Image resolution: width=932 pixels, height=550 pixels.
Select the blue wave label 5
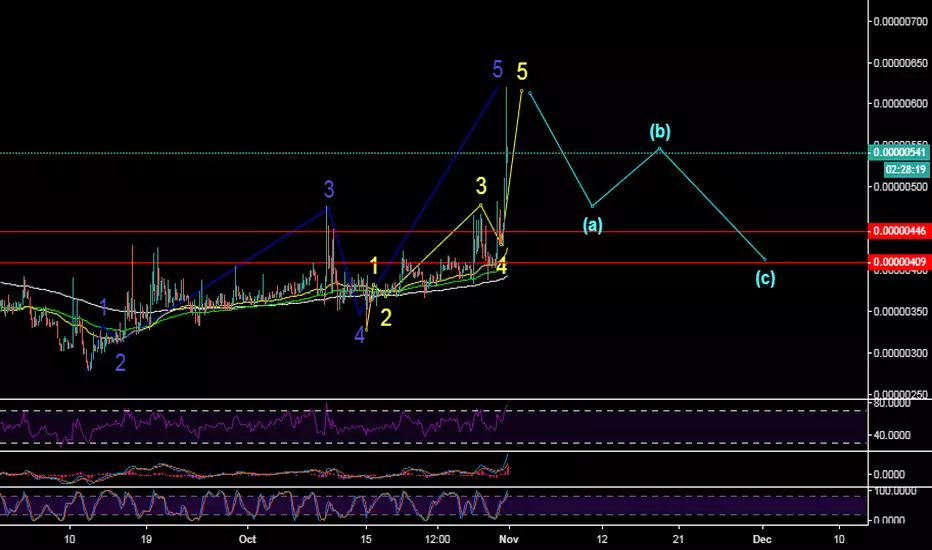click(x=498, y=70)
